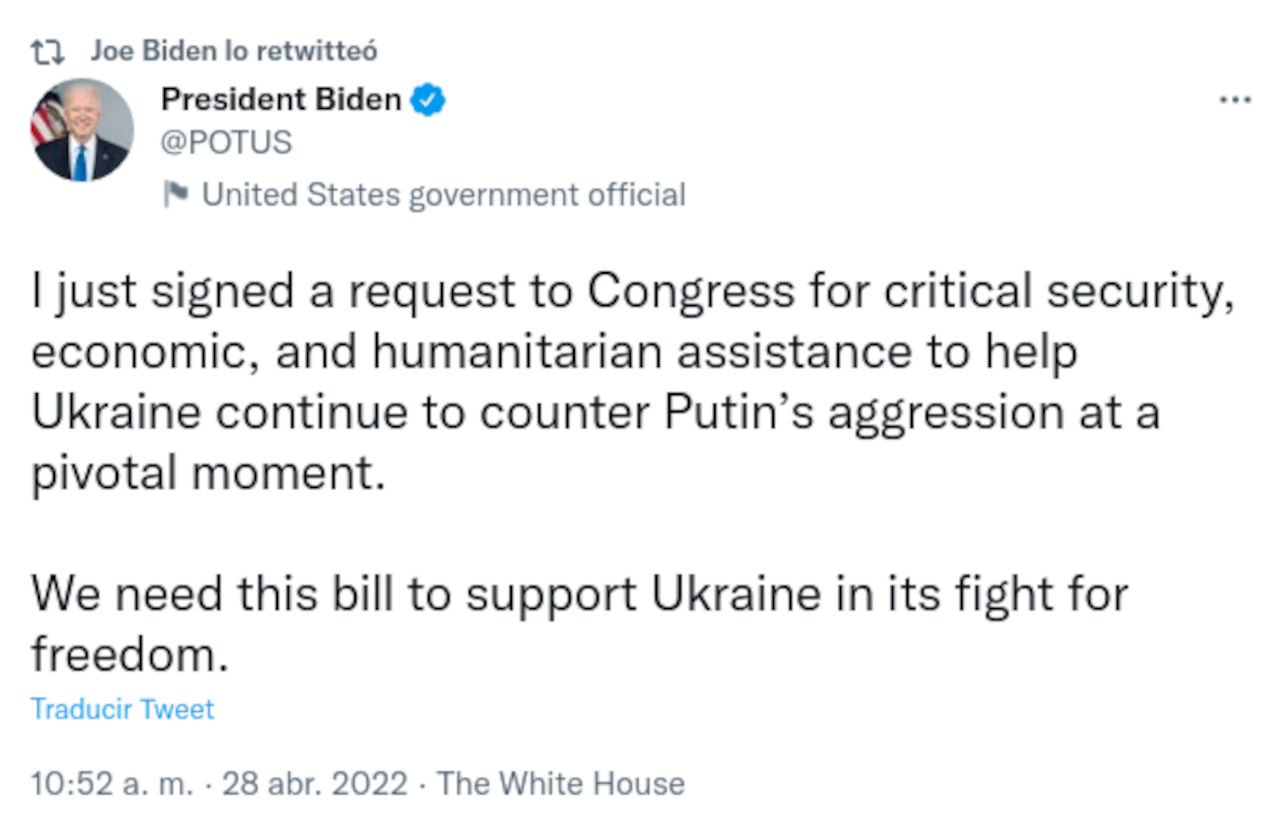Open President Biden's profile avatar photo

point(84,130)
